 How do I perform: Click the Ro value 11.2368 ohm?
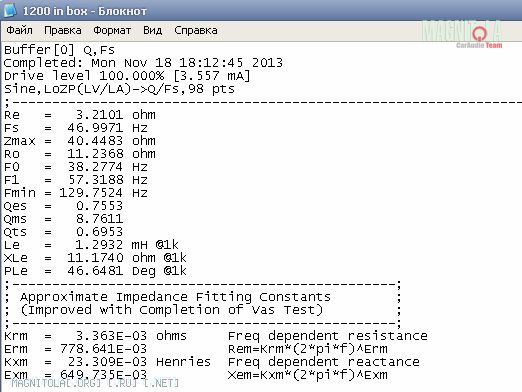111,154
